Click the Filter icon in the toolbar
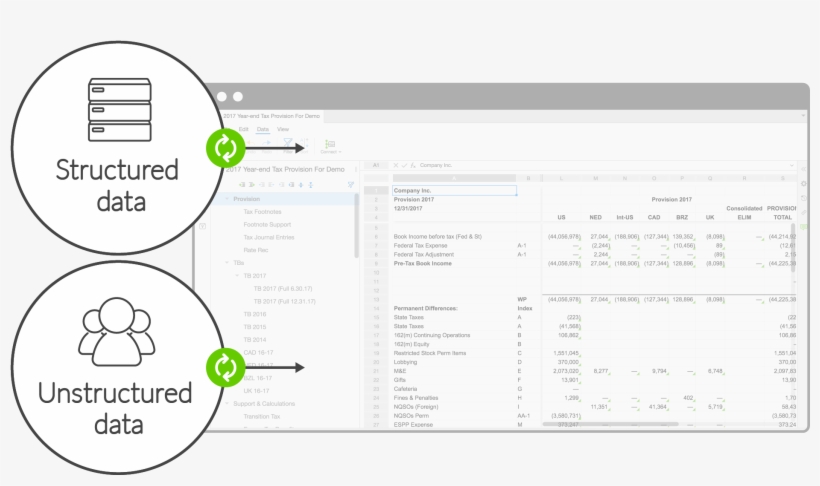This screenshot has width=820, height=486. pos(288,146)
